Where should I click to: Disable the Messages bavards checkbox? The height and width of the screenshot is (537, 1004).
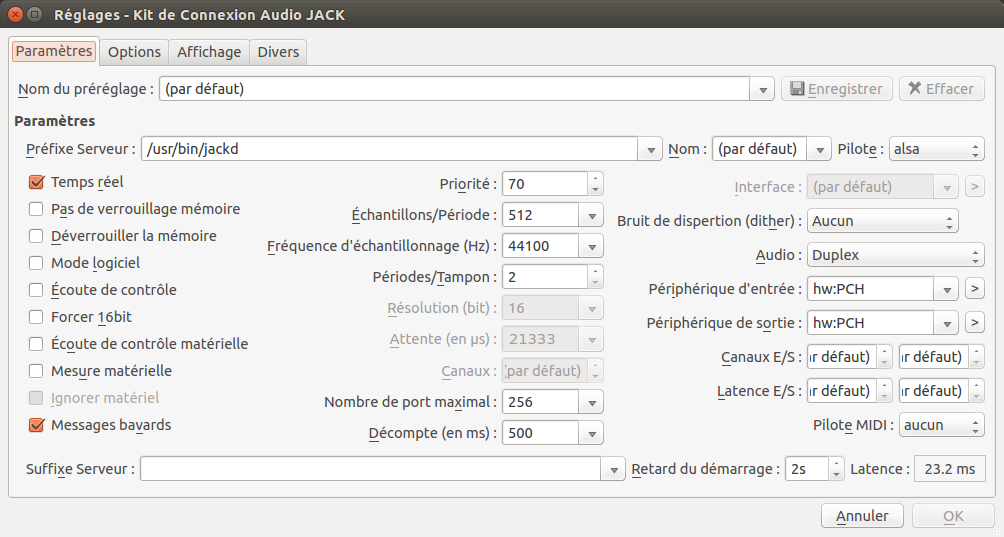(37, 425)
